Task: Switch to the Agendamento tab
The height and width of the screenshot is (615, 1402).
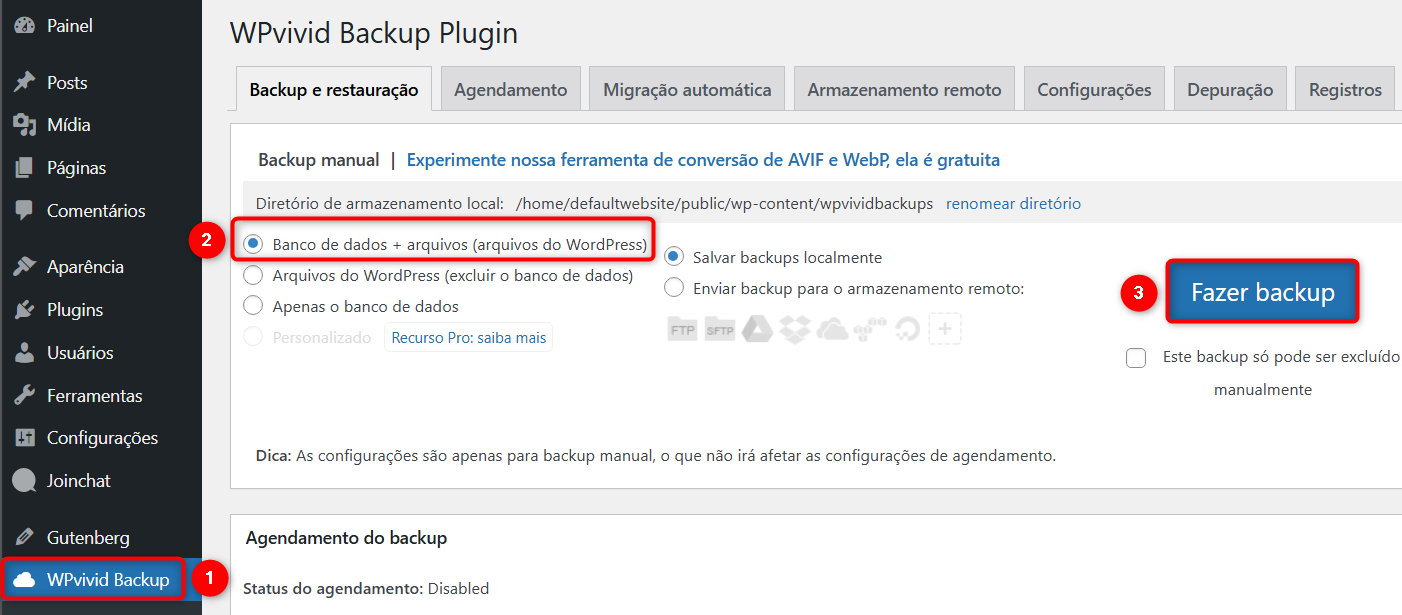Action: [510, 90]
